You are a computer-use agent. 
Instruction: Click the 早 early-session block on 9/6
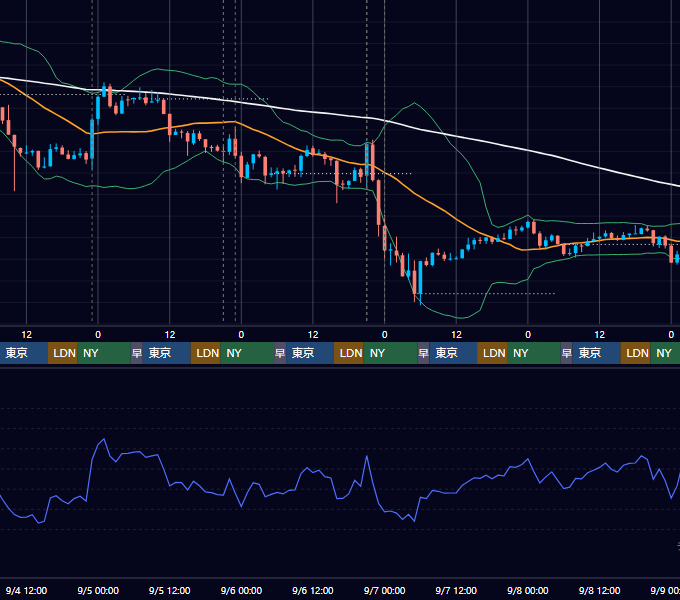[x=280, y=353]
